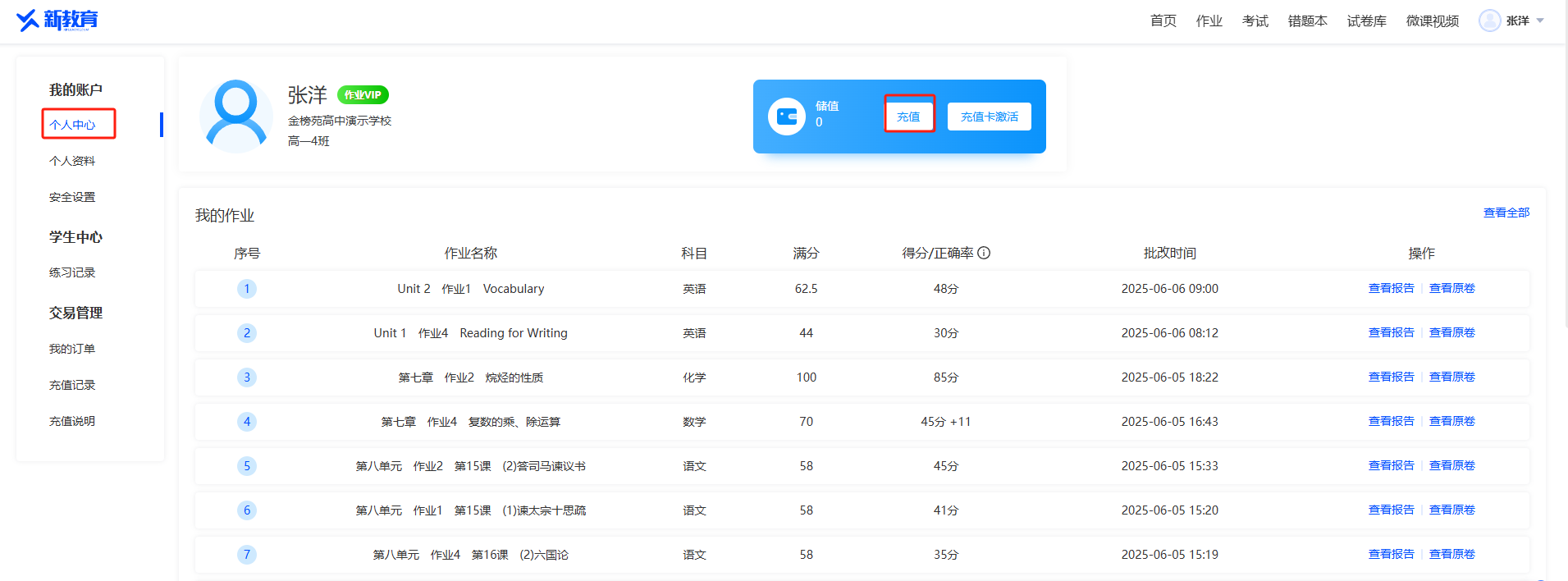Click the 我的作业 section title
Viewport: 1568px width, 581px height.
(224, 216)
